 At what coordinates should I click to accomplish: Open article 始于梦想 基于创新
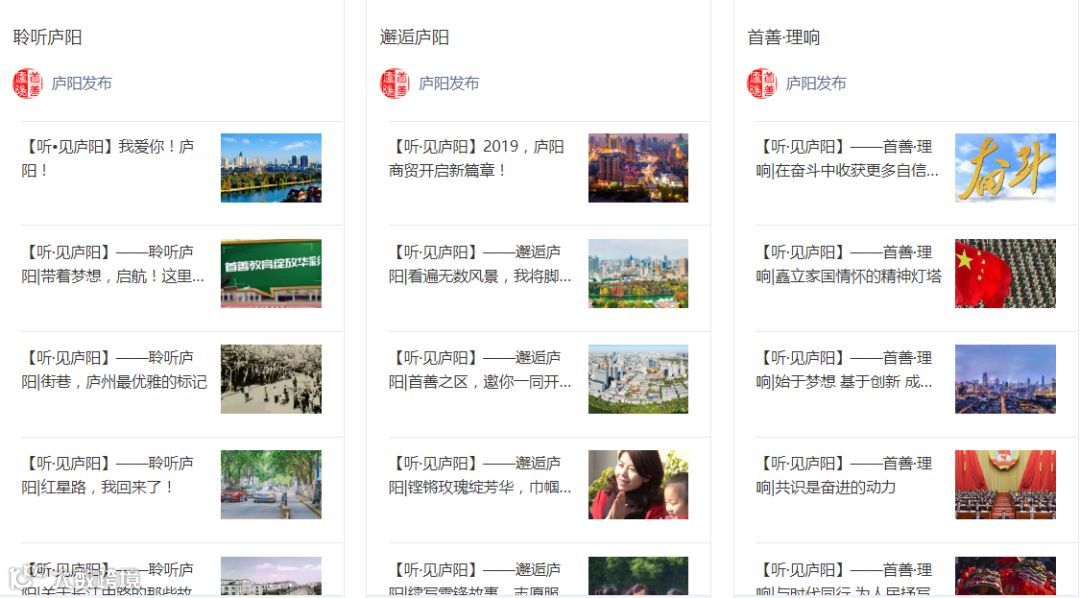[x=844, y=370]
